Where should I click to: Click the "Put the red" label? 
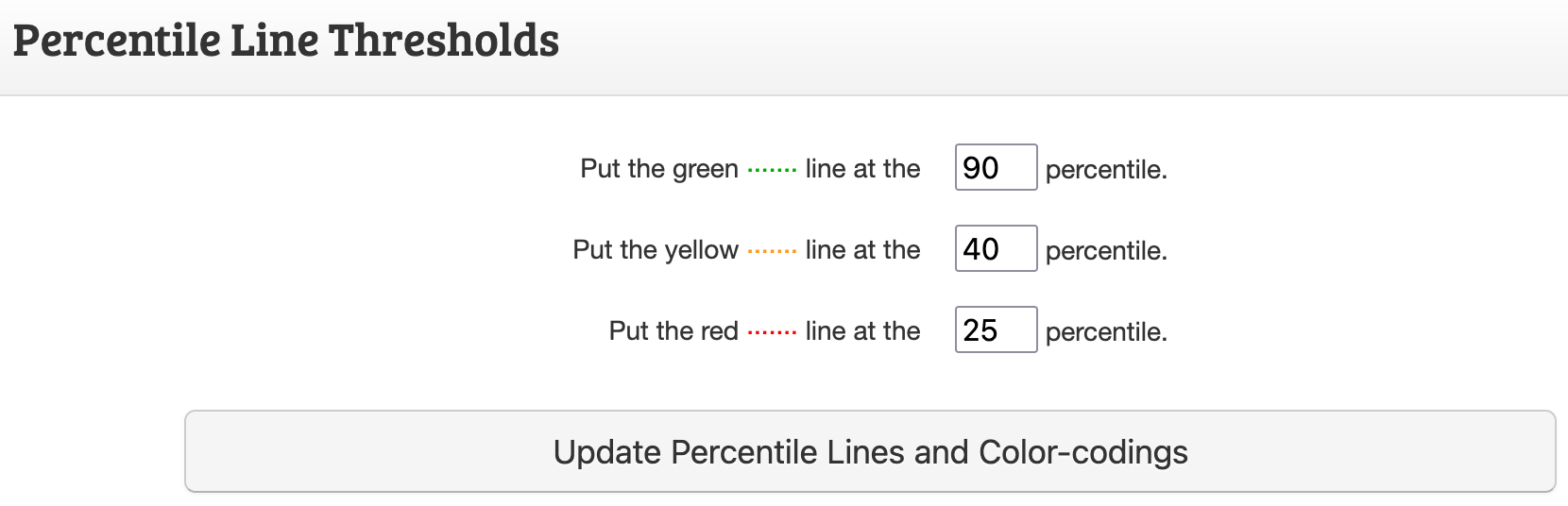pos(673,331)
